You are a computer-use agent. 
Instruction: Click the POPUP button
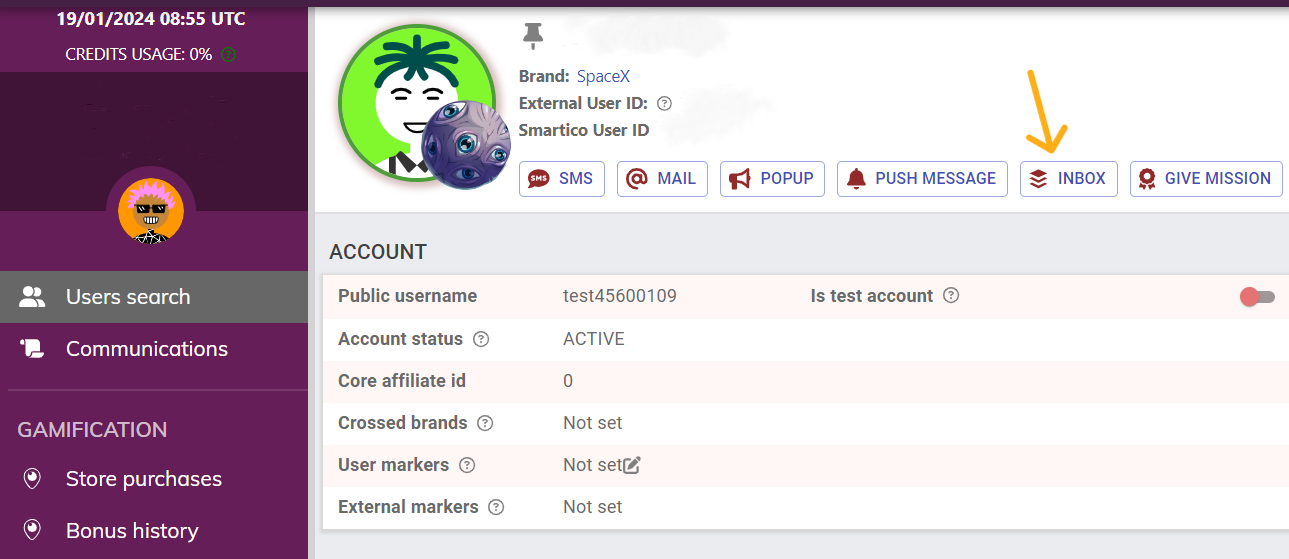772,179
